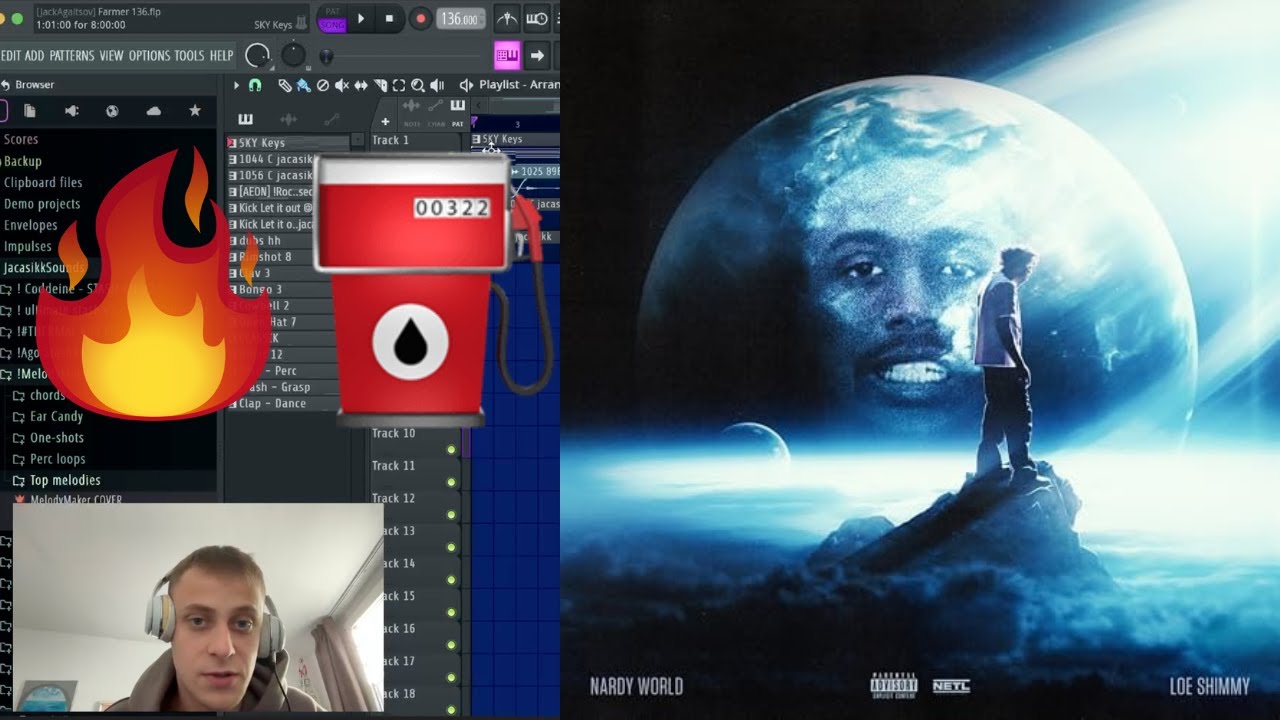Add a new pattern with plus button
The height and width of the screenshot is (720, 1280).
click(x=385, y=122)
